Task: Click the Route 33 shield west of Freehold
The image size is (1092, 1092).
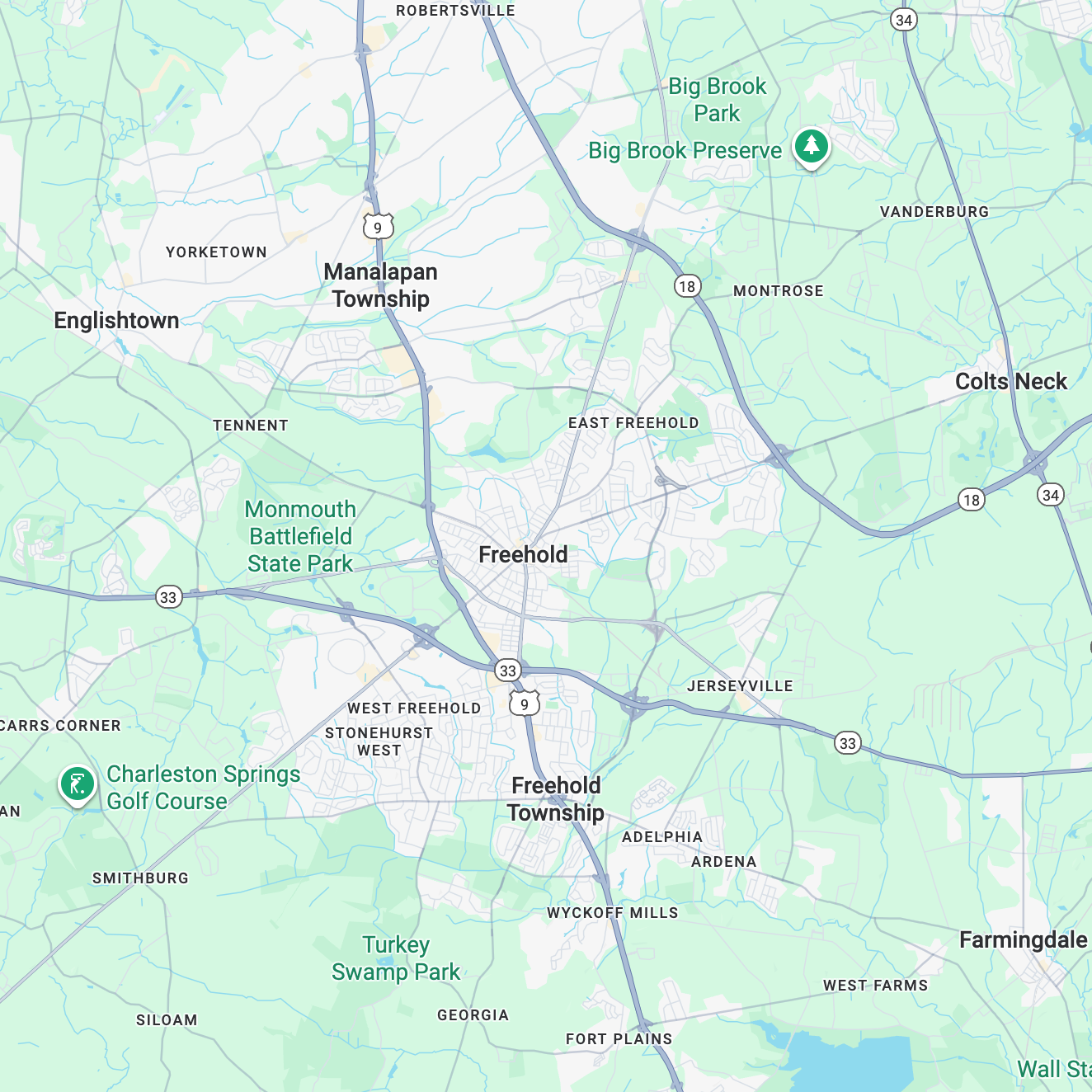Action: (168, 597)
